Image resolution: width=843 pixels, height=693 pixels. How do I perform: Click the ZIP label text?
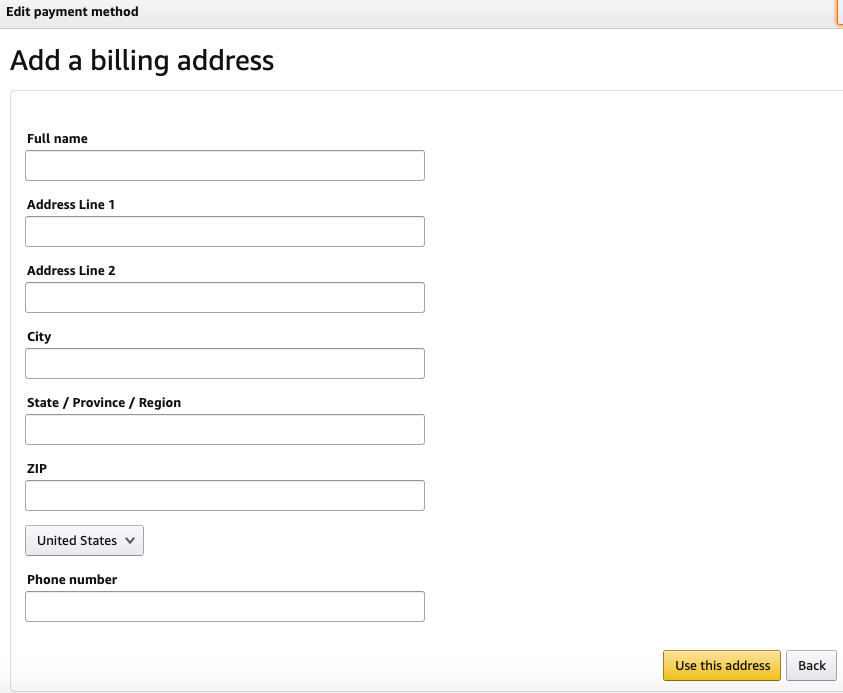pos(37,469)
